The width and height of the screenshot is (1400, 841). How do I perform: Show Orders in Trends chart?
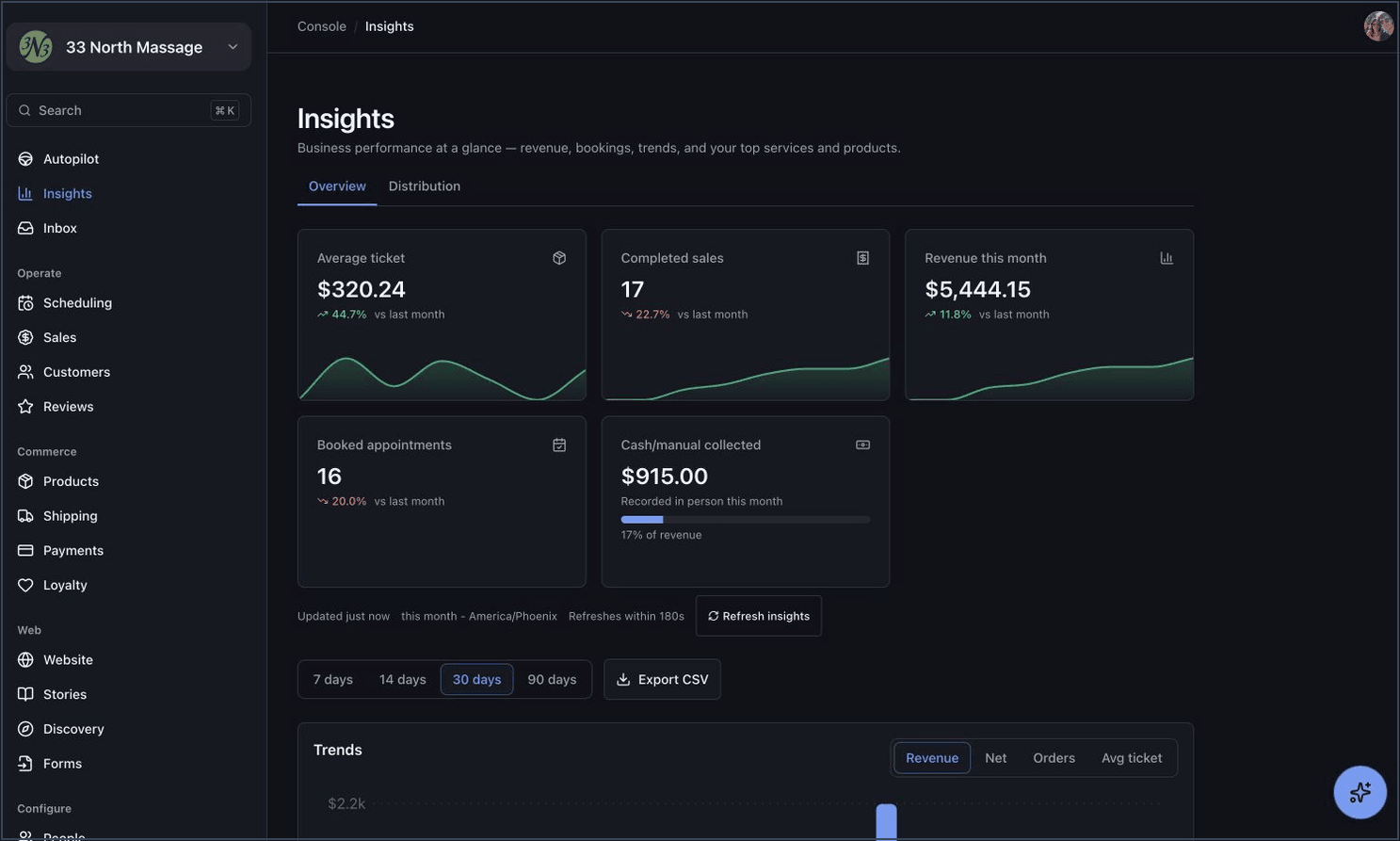pos(1054,758)
